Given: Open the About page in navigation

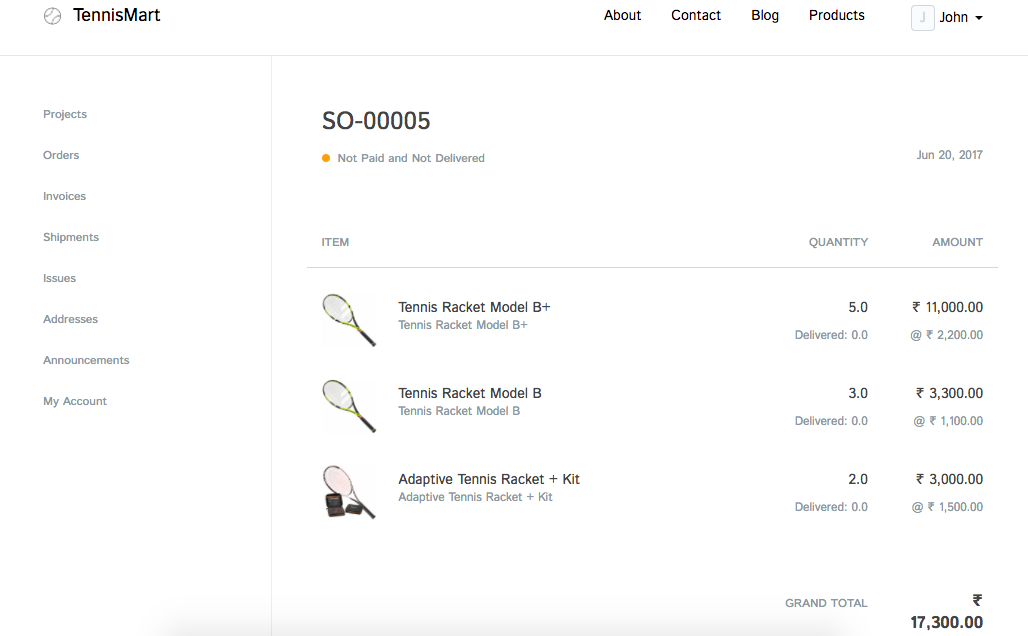Looking at the screenshot, I should coord(622,15).
